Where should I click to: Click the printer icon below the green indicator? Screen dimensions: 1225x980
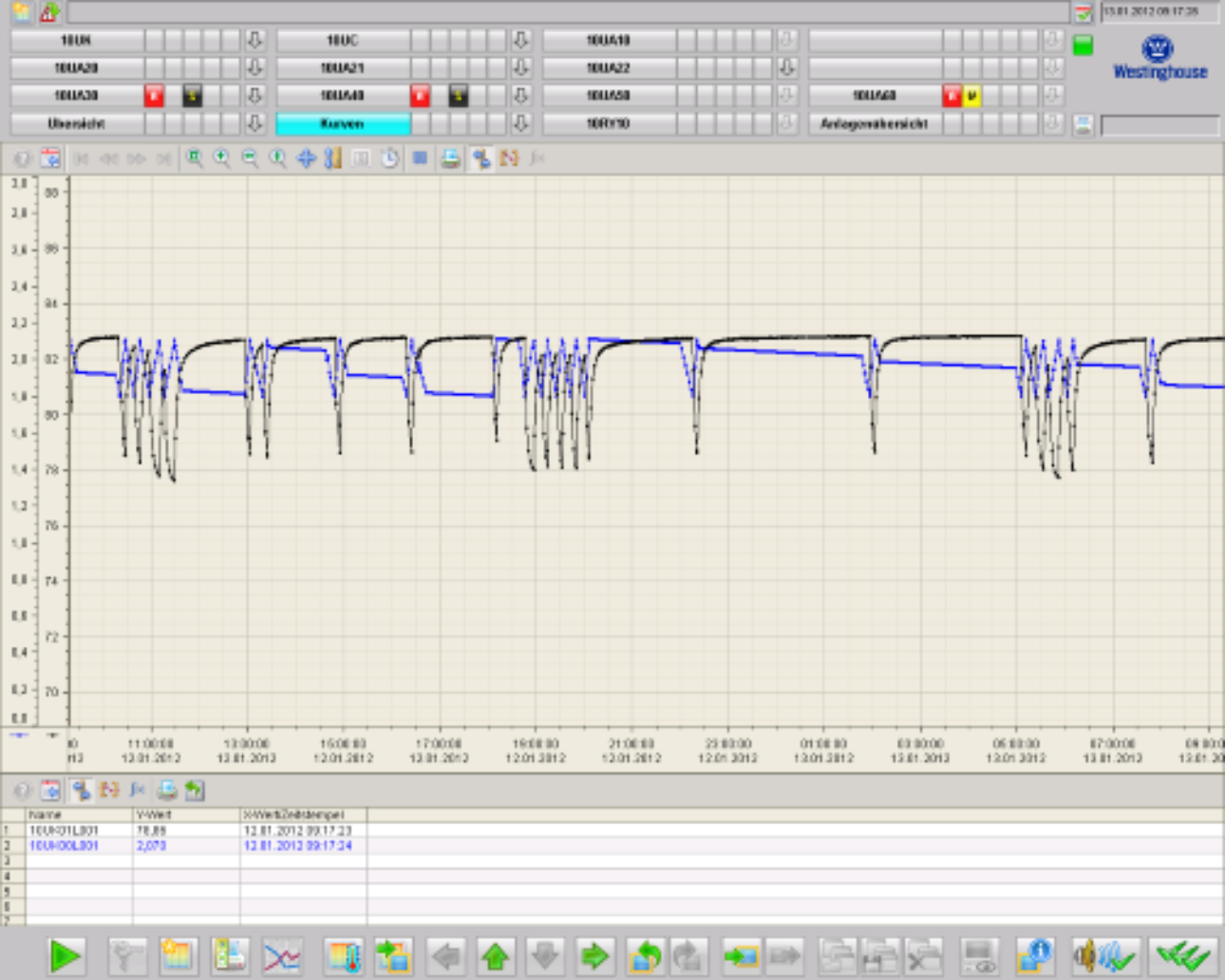coord(1083,124)
